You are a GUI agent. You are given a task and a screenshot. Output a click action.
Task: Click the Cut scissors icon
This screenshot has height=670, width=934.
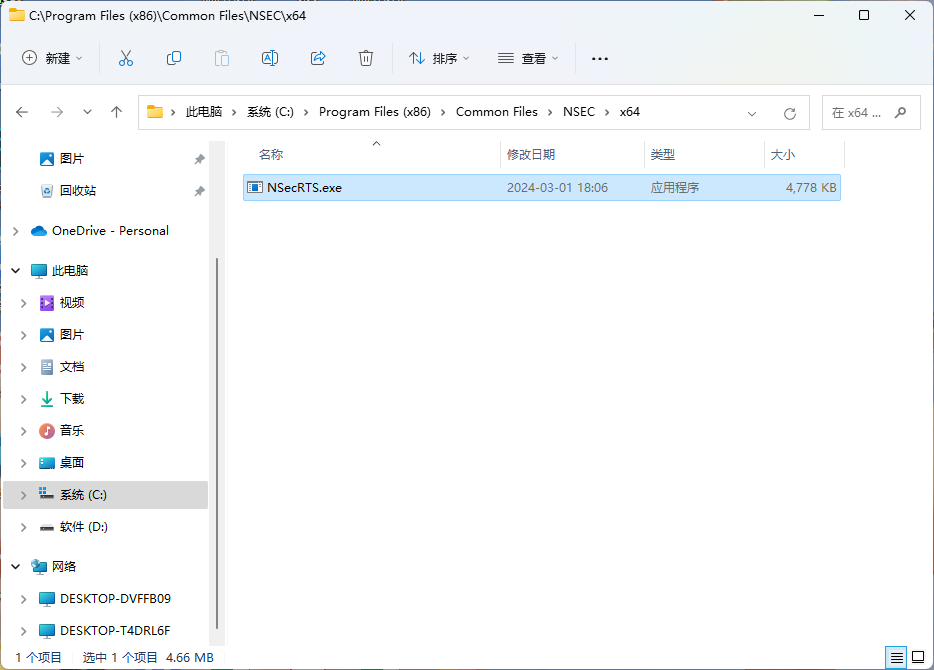(x=125, y=58)
